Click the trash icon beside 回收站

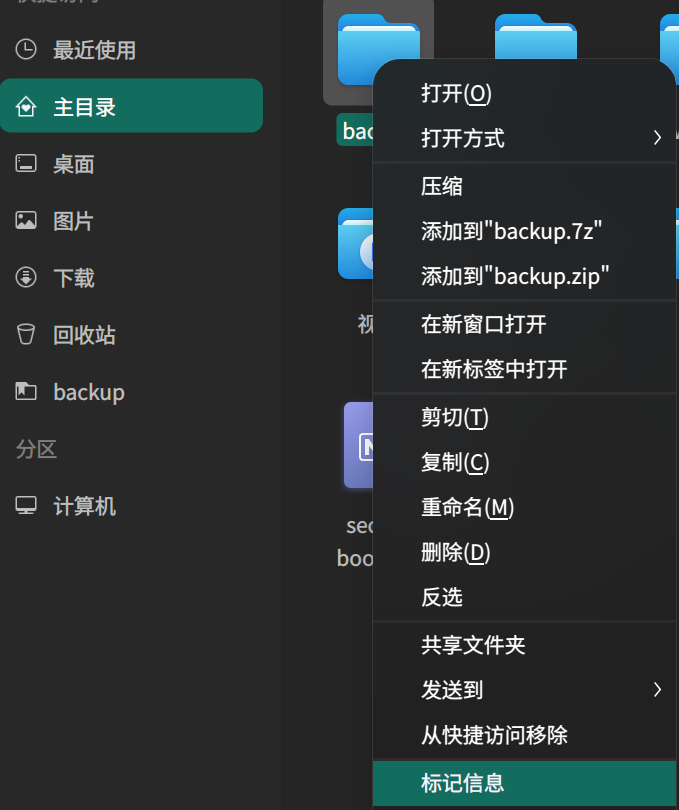pyautogui.click(x=26, y=334)
